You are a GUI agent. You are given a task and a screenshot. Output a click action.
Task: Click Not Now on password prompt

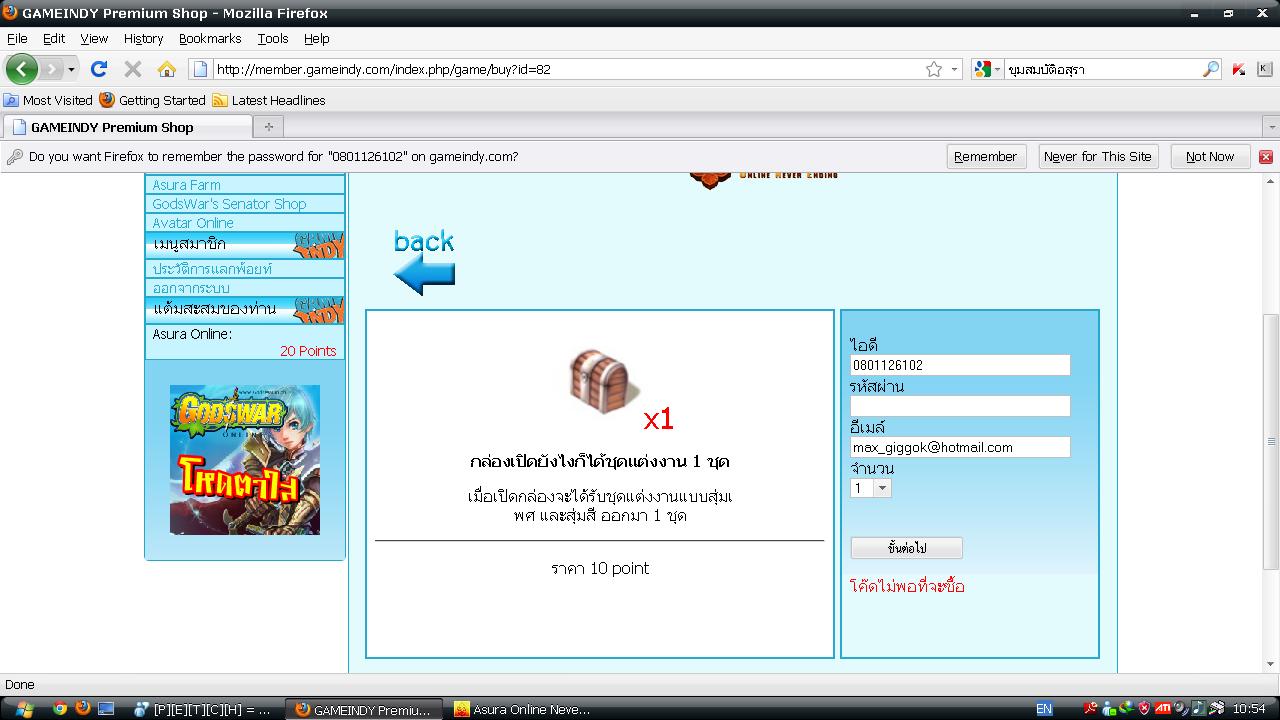(x=1210, y=156)
